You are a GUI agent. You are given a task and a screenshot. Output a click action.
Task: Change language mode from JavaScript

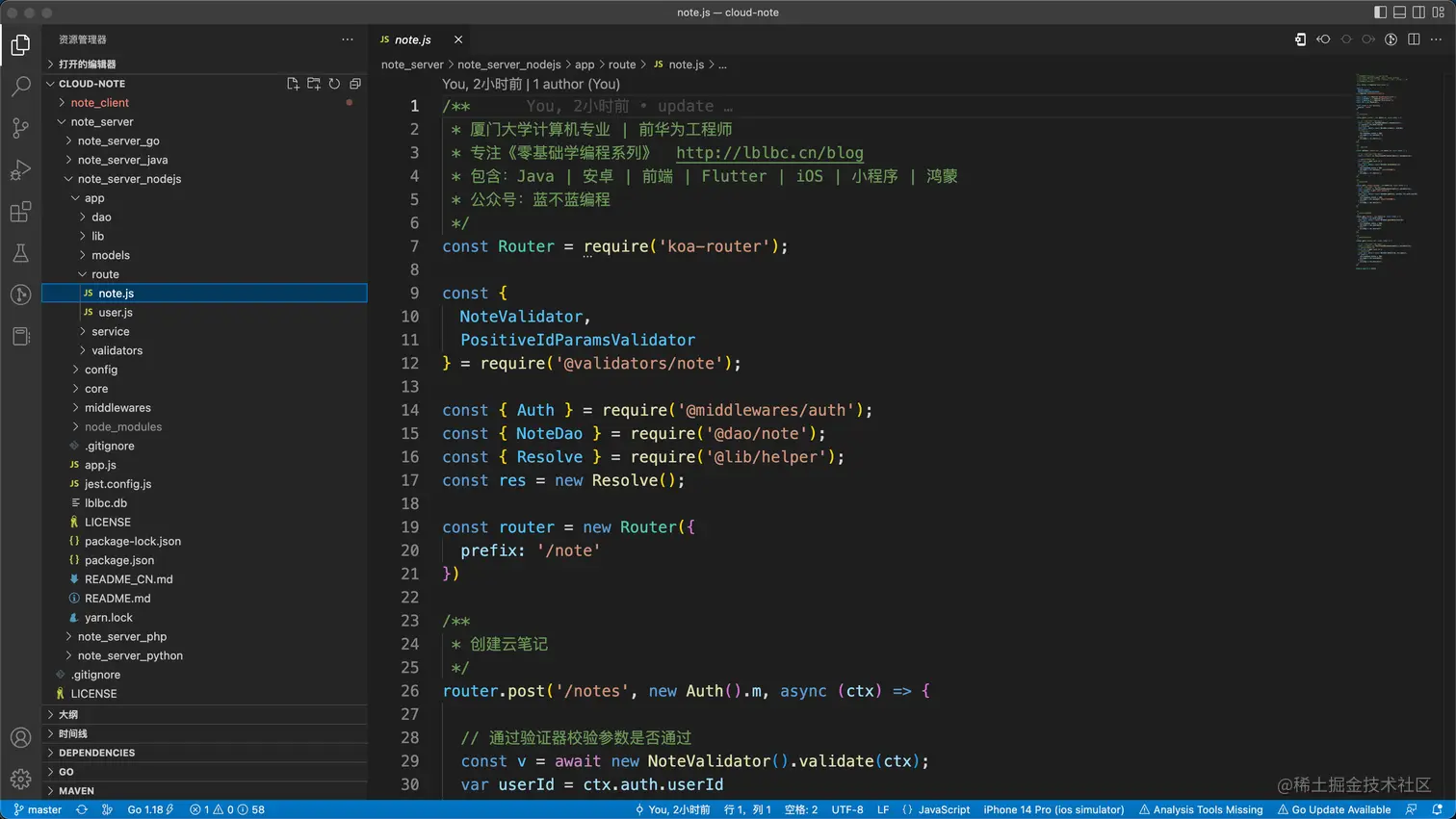(x=944, y=809)
